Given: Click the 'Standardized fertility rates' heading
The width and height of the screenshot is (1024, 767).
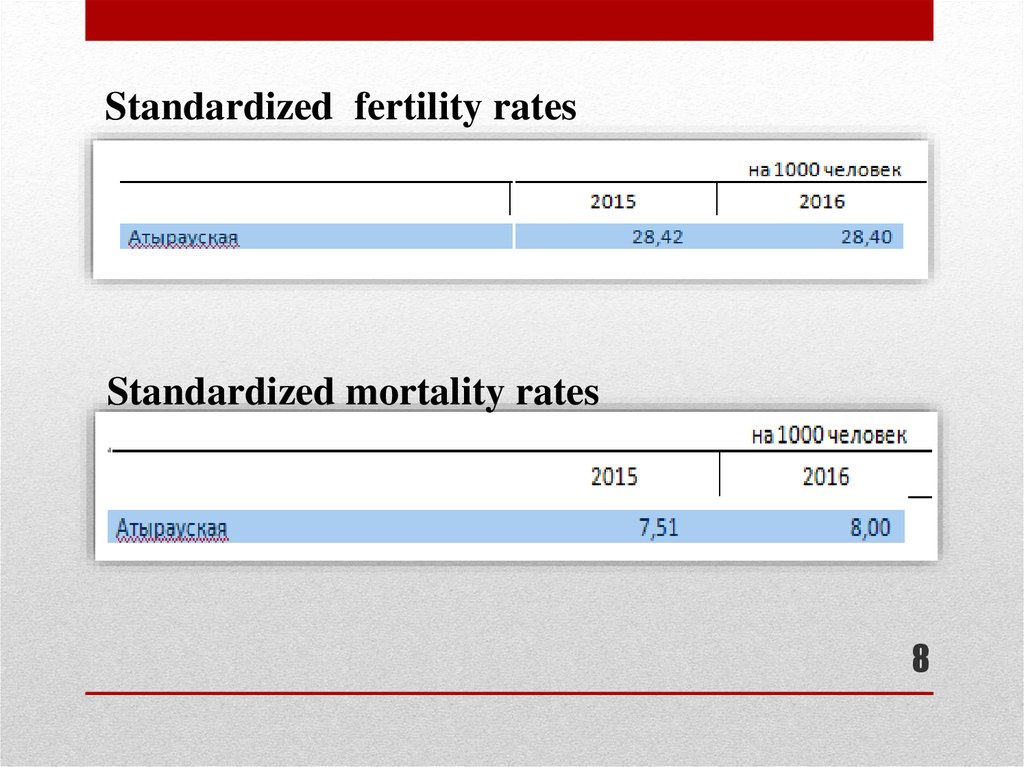Looking at the screenshot, I should point(341,108).
